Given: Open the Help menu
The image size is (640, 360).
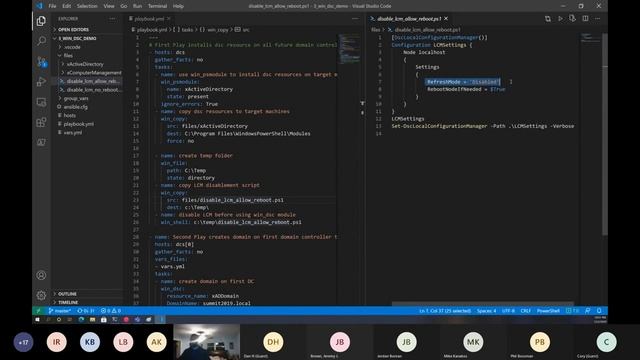Looking at the screenshot, I should pyautogui.click(x=178, y=6).
